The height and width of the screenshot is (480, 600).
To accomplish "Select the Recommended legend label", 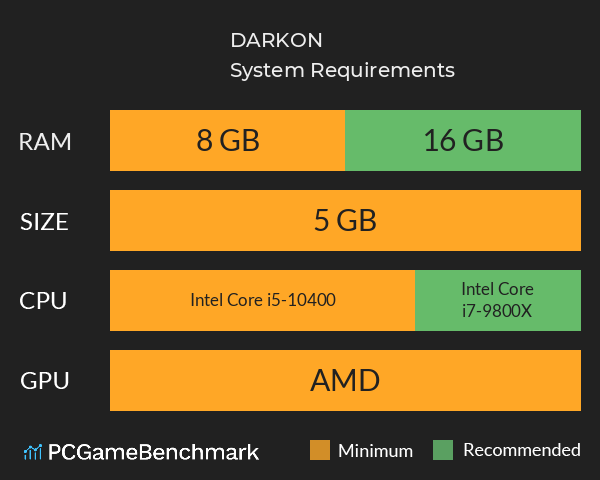I will (521, 451).
